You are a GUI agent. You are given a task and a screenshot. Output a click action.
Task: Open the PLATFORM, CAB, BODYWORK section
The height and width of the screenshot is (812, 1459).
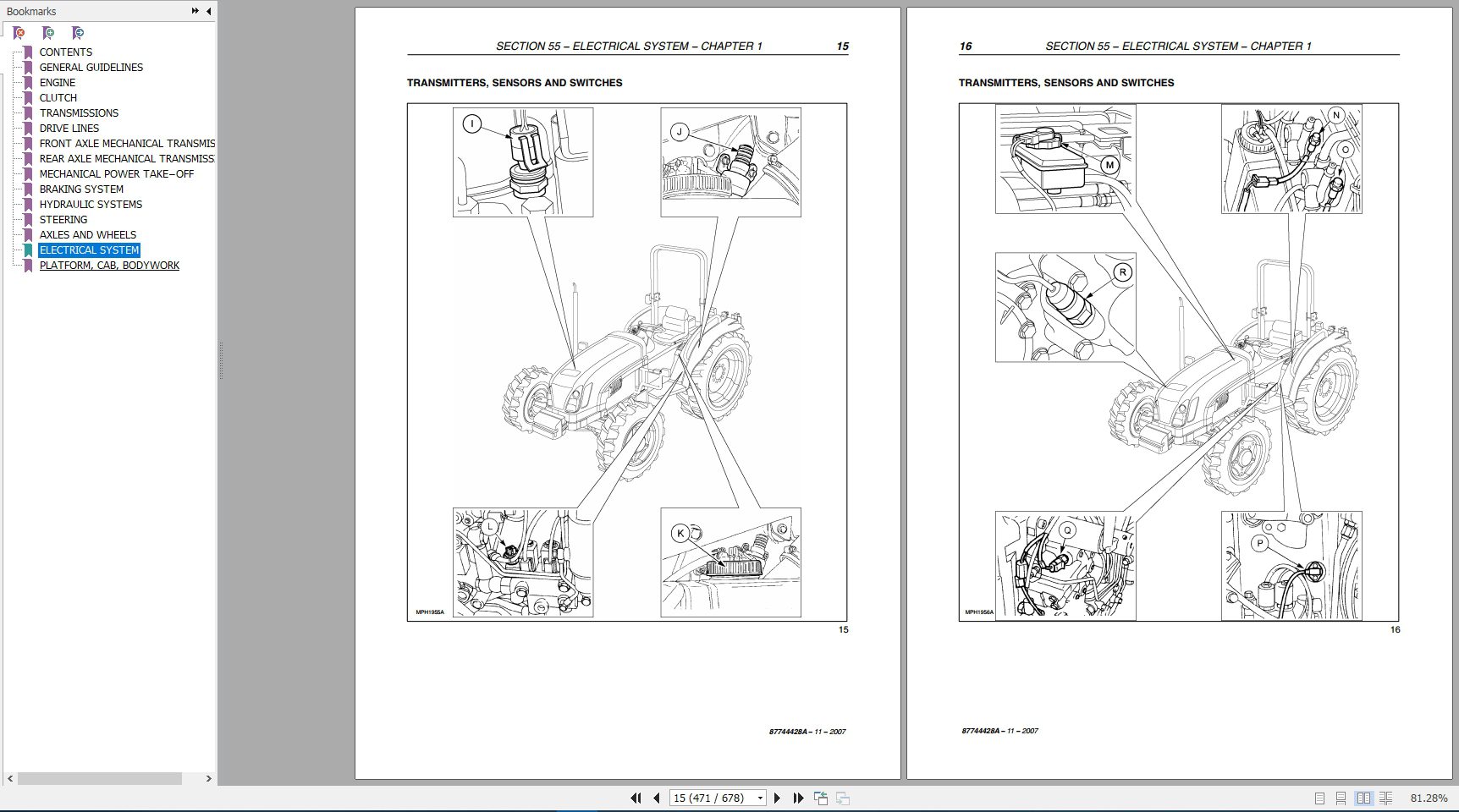109,265
